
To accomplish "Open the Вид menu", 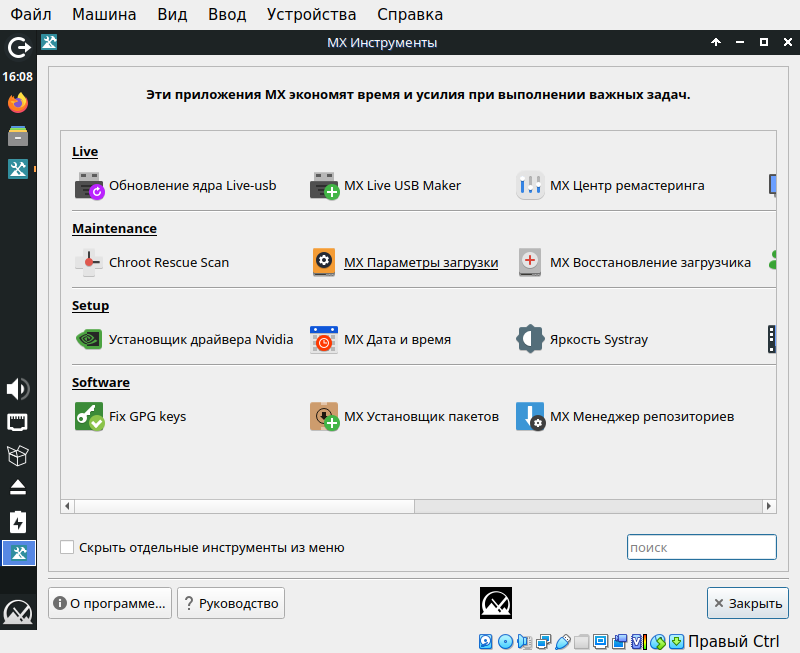I will point(172,14).
